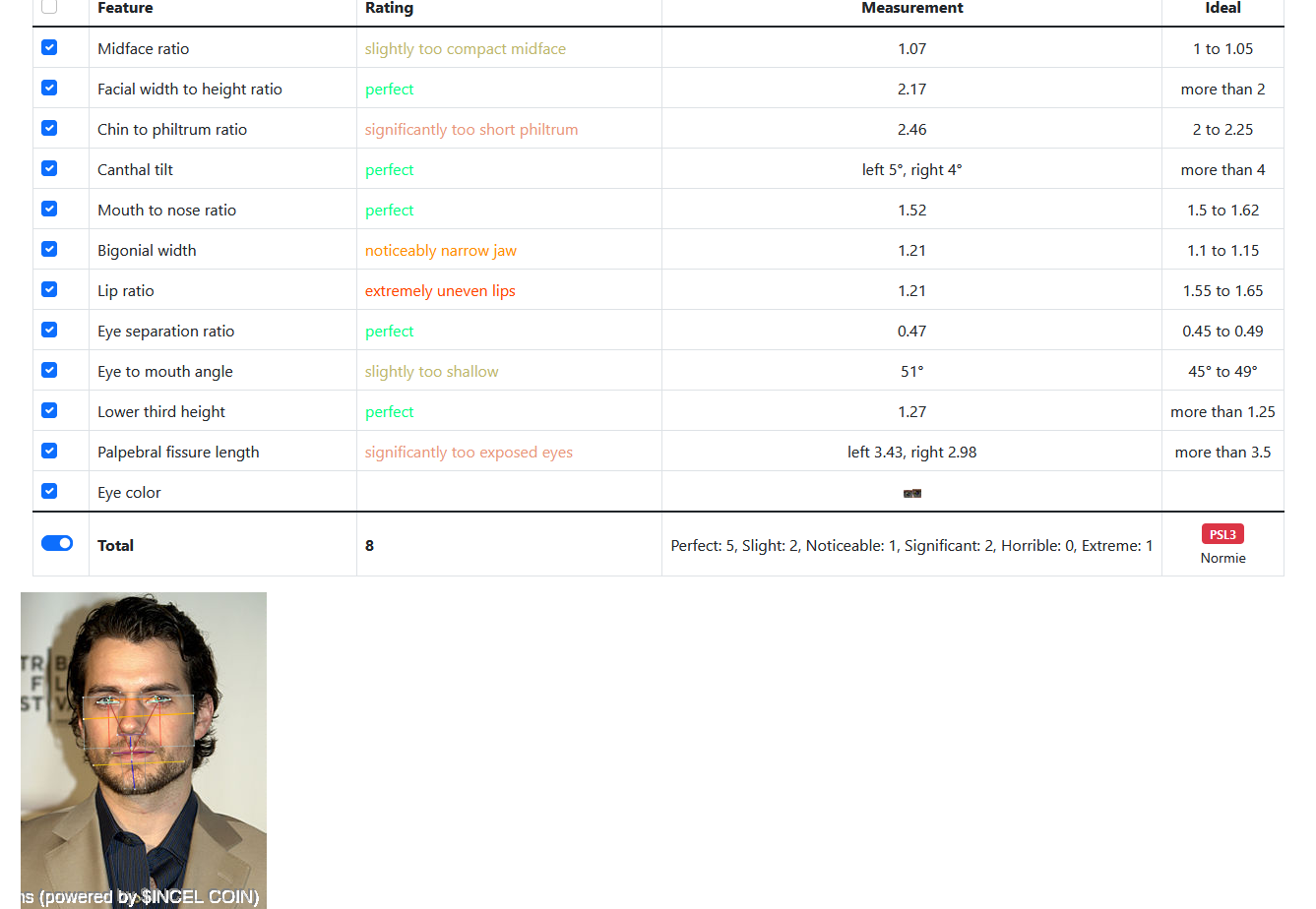This screenshot has height=909, width=1316.
Task: Uncheck the Bigonial width checkbox
Action: [x=49, y=249]
